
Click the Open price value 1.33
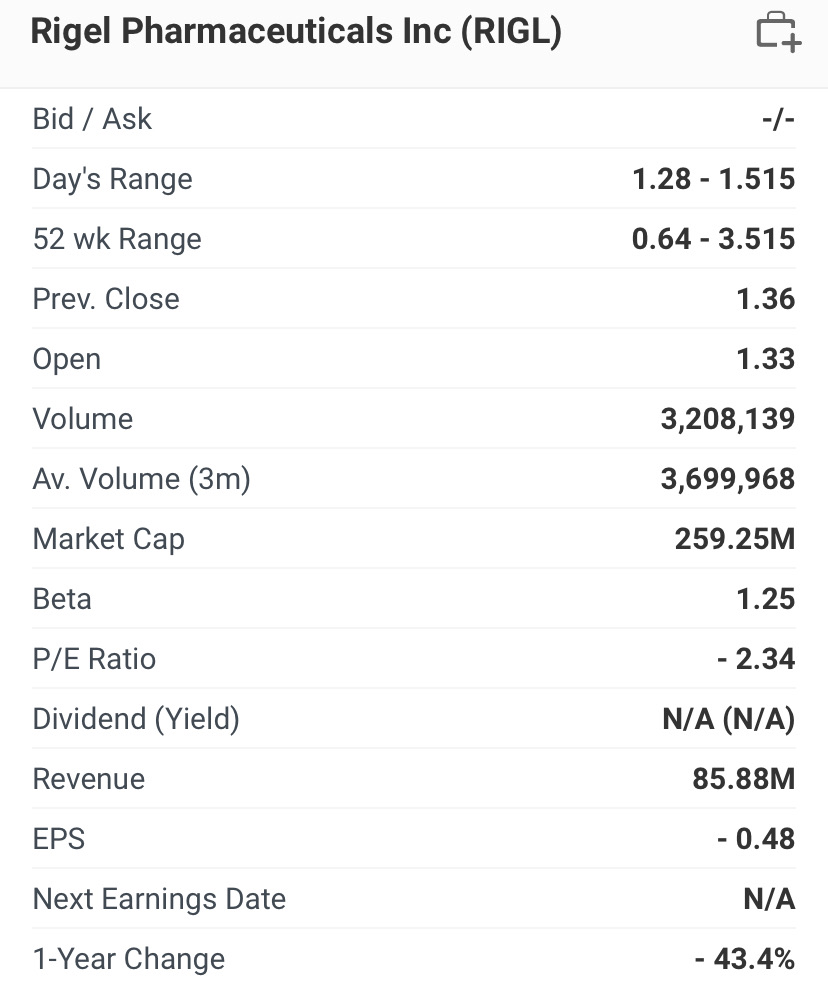coord(765,359)
